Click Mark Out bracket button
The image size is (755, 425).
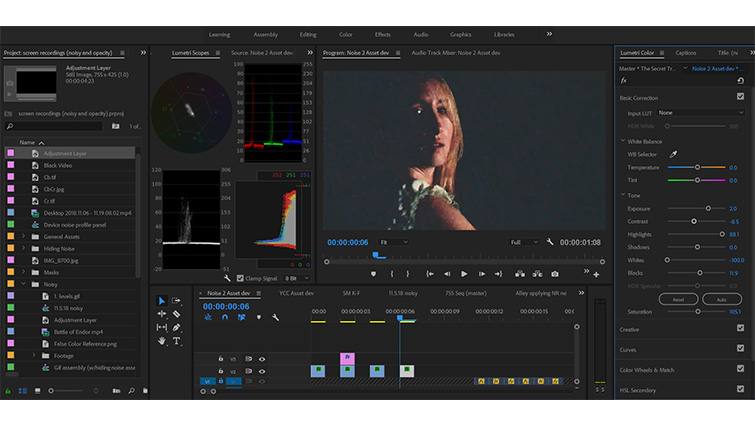[408, 274]
